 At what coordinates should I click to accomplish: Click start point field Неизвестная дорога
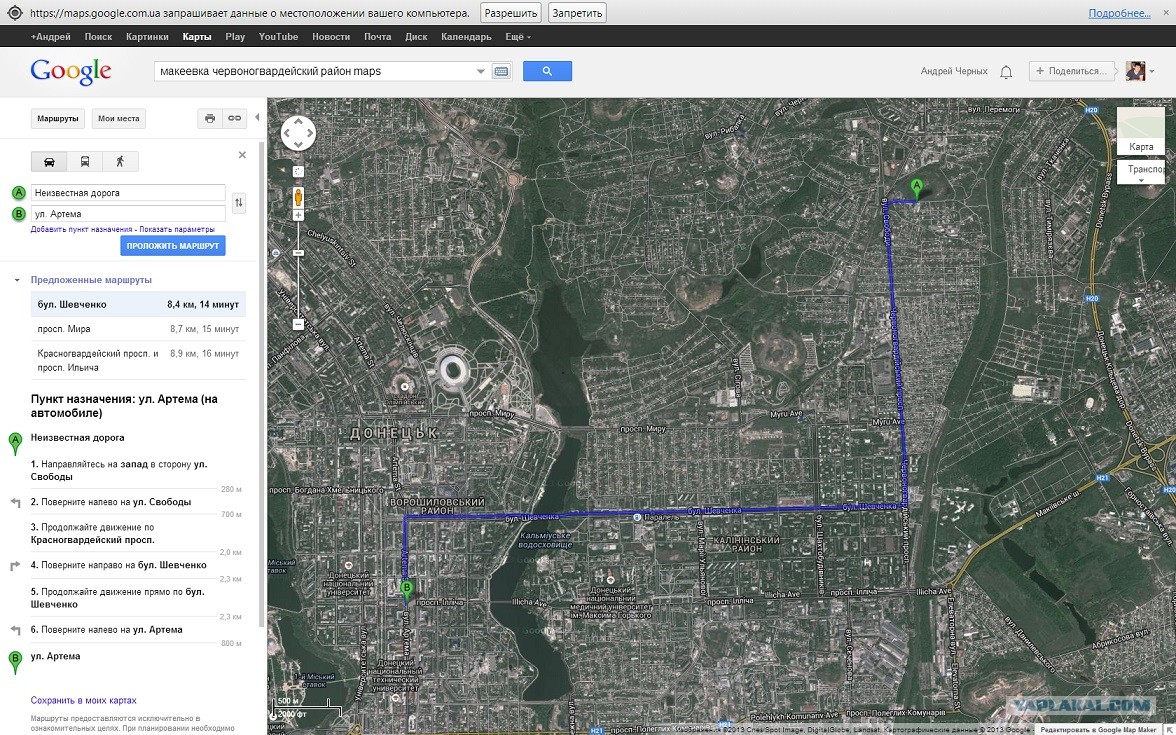pos(128,193)
